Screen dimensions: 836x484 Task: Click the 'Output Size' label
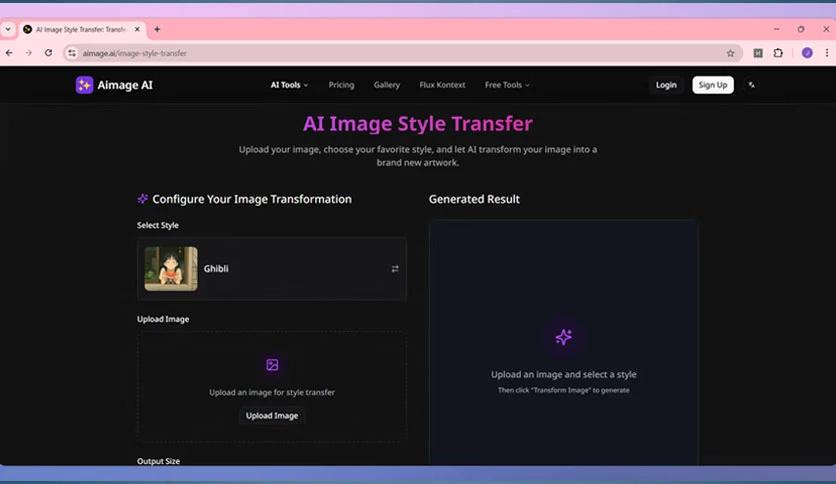158,461
